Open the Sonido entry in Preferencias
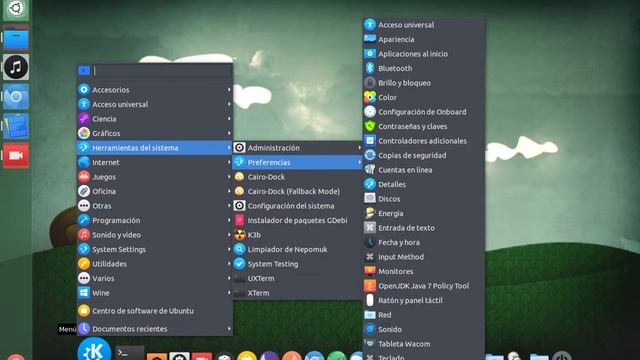640x360 pixels. 424,329
